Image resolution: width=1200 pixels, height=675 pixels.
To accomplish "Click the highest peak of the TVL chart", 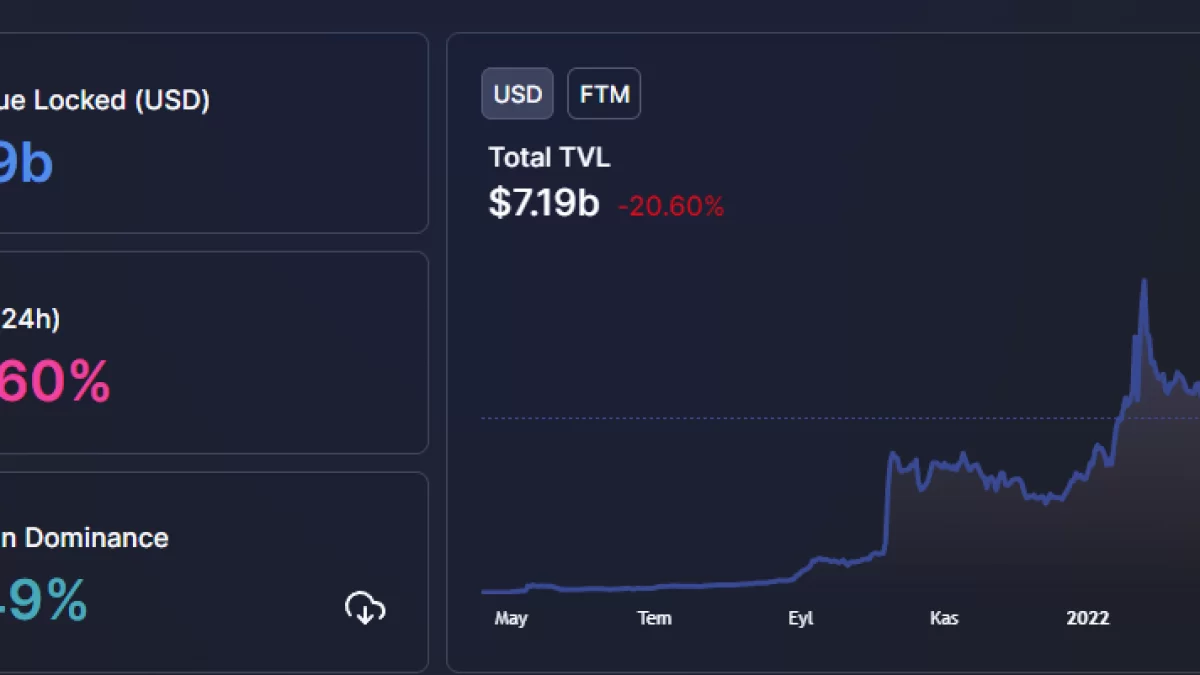I will coord(1143,283).
